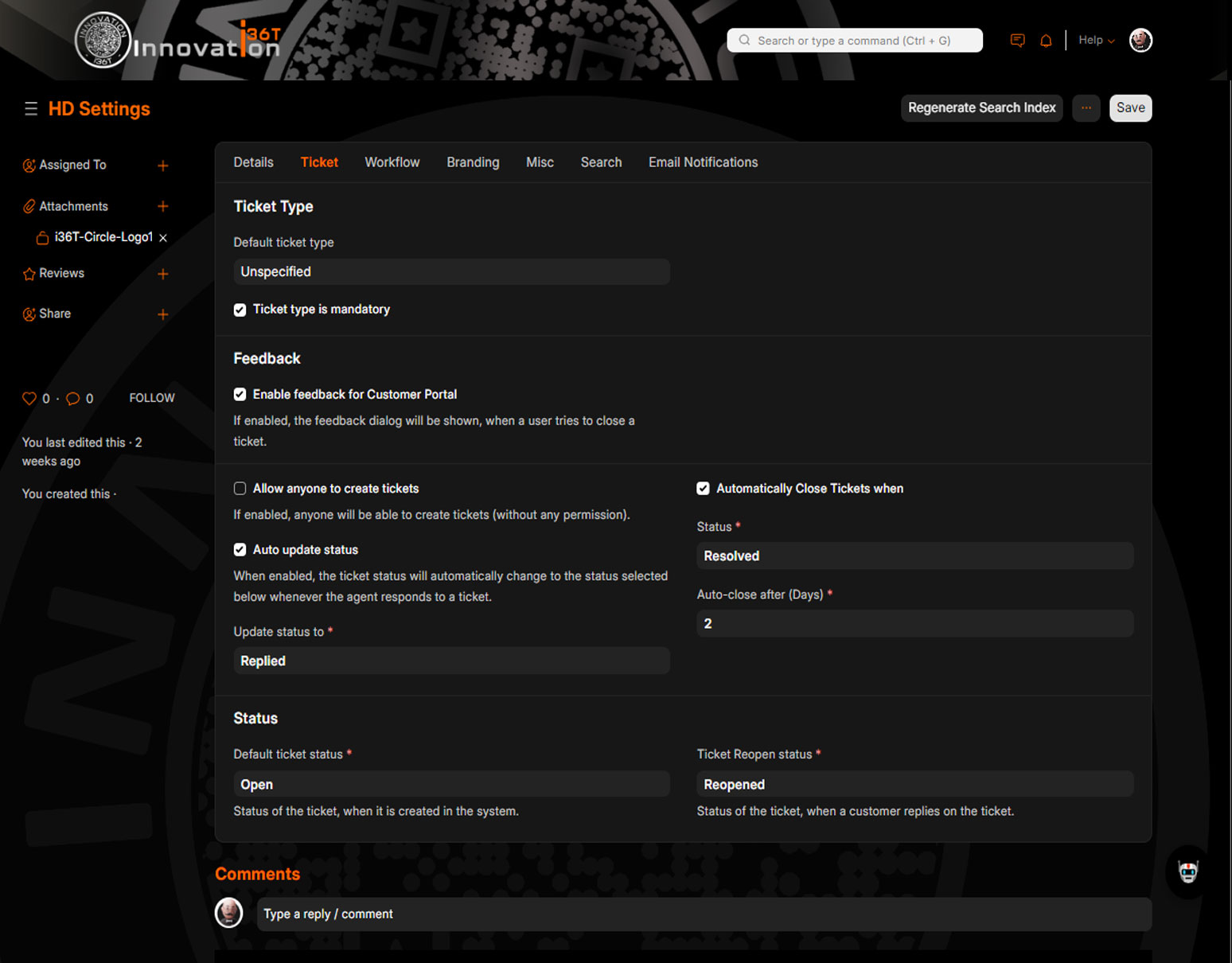Click the Regenerate Search Index button
The width and height of the screenshot is (1232, 963).
click(981, 108)
